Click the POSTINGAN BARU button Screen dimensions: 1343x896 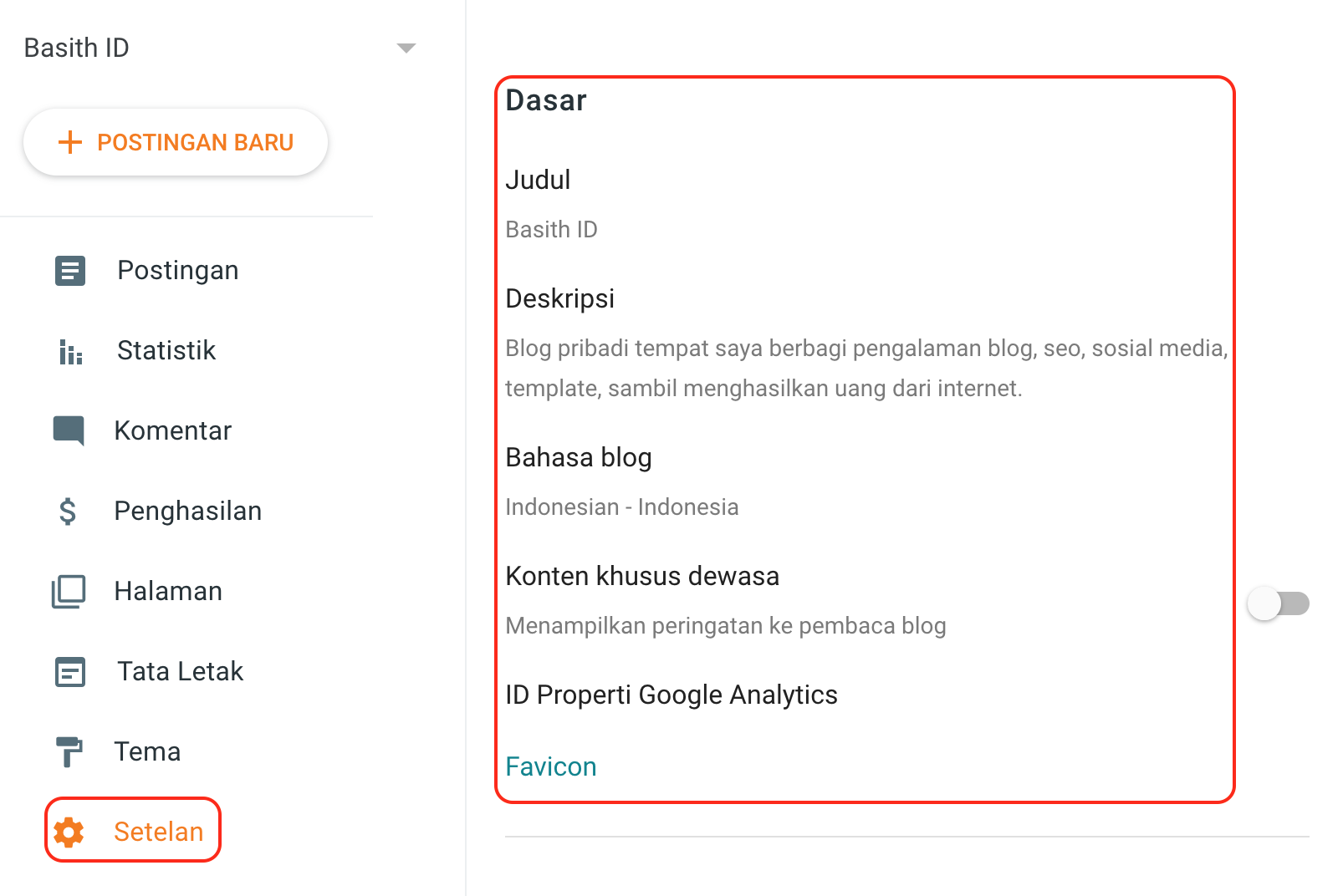coord(176,142)
